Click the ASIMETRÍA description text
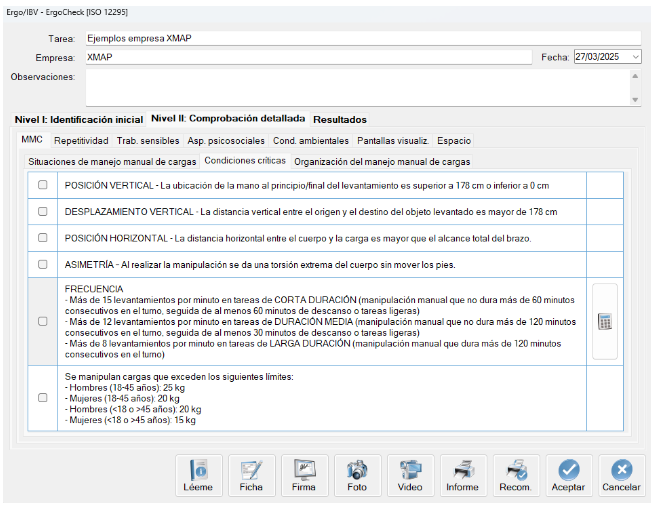This screenshot has width=655, height=506. [260, 265]
